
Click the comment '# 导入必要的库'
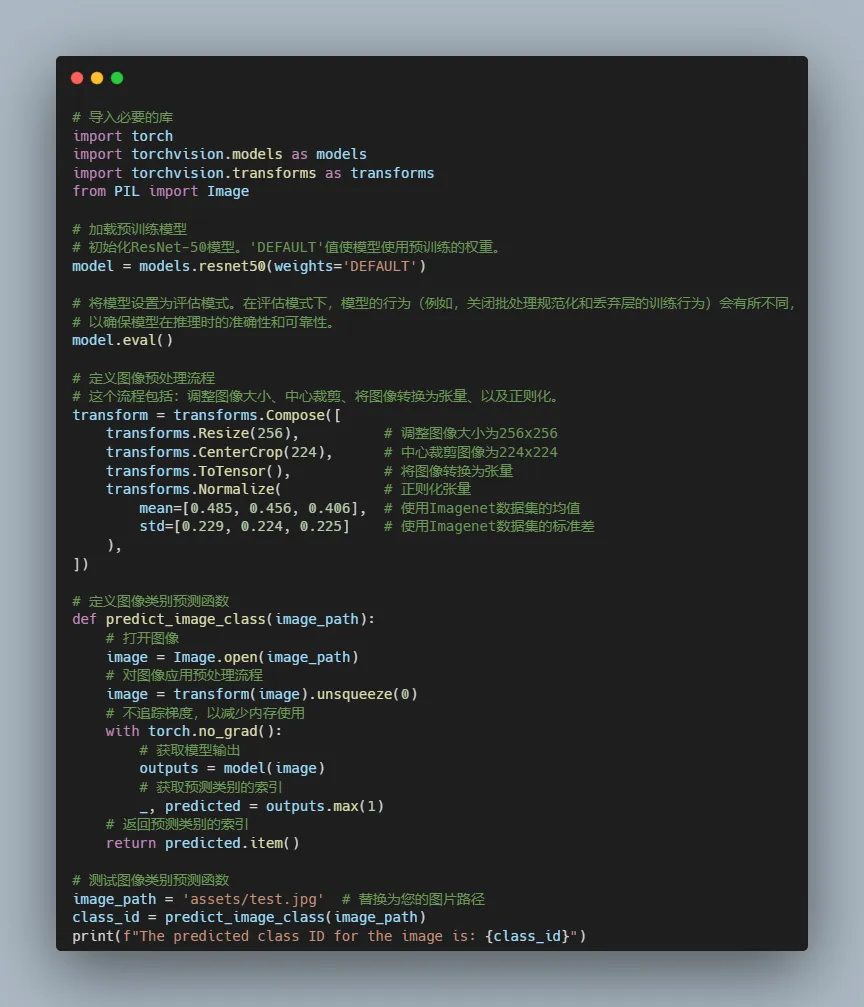point(123,118)
